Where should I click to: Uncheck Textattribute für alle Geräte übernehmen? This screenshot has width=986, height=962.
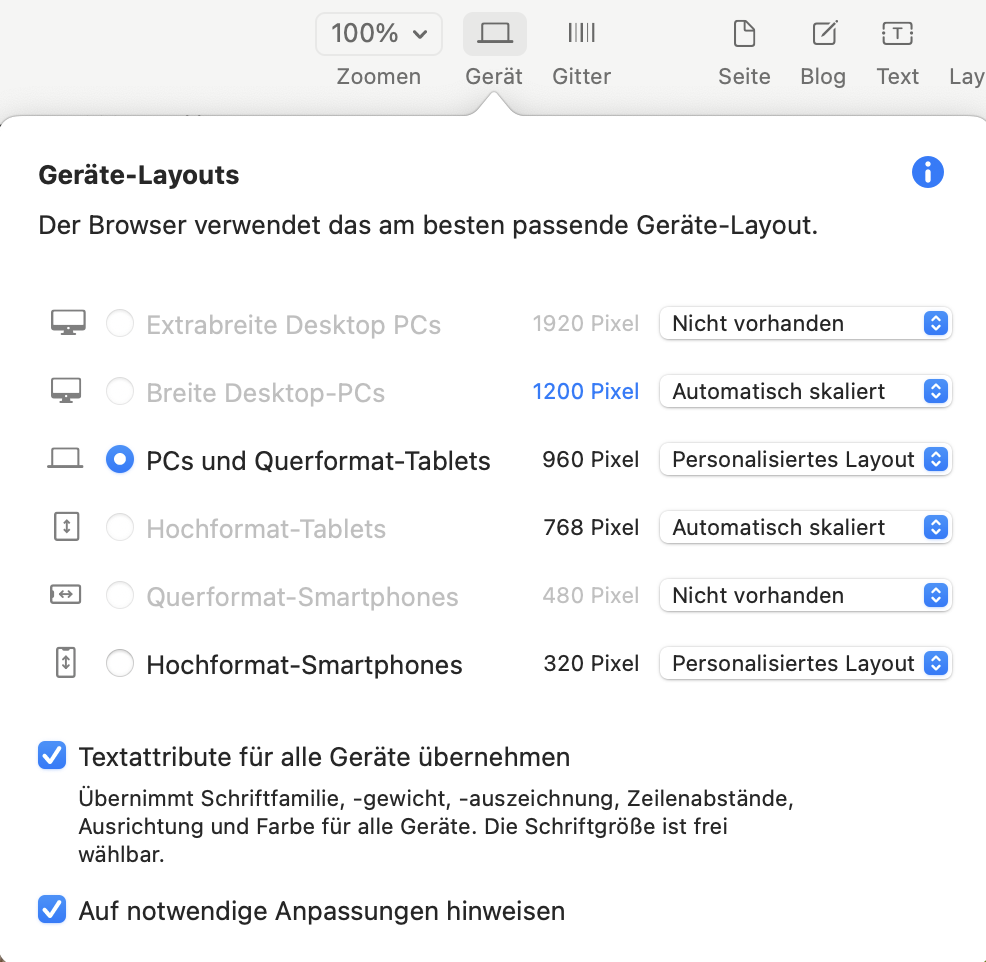coord(52,756)
